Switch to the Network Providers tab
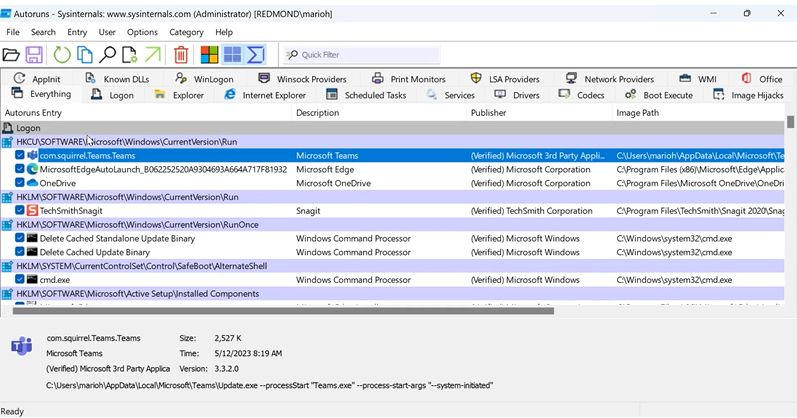The height and width of the screenshot is (418, 797). click(610, 79)
